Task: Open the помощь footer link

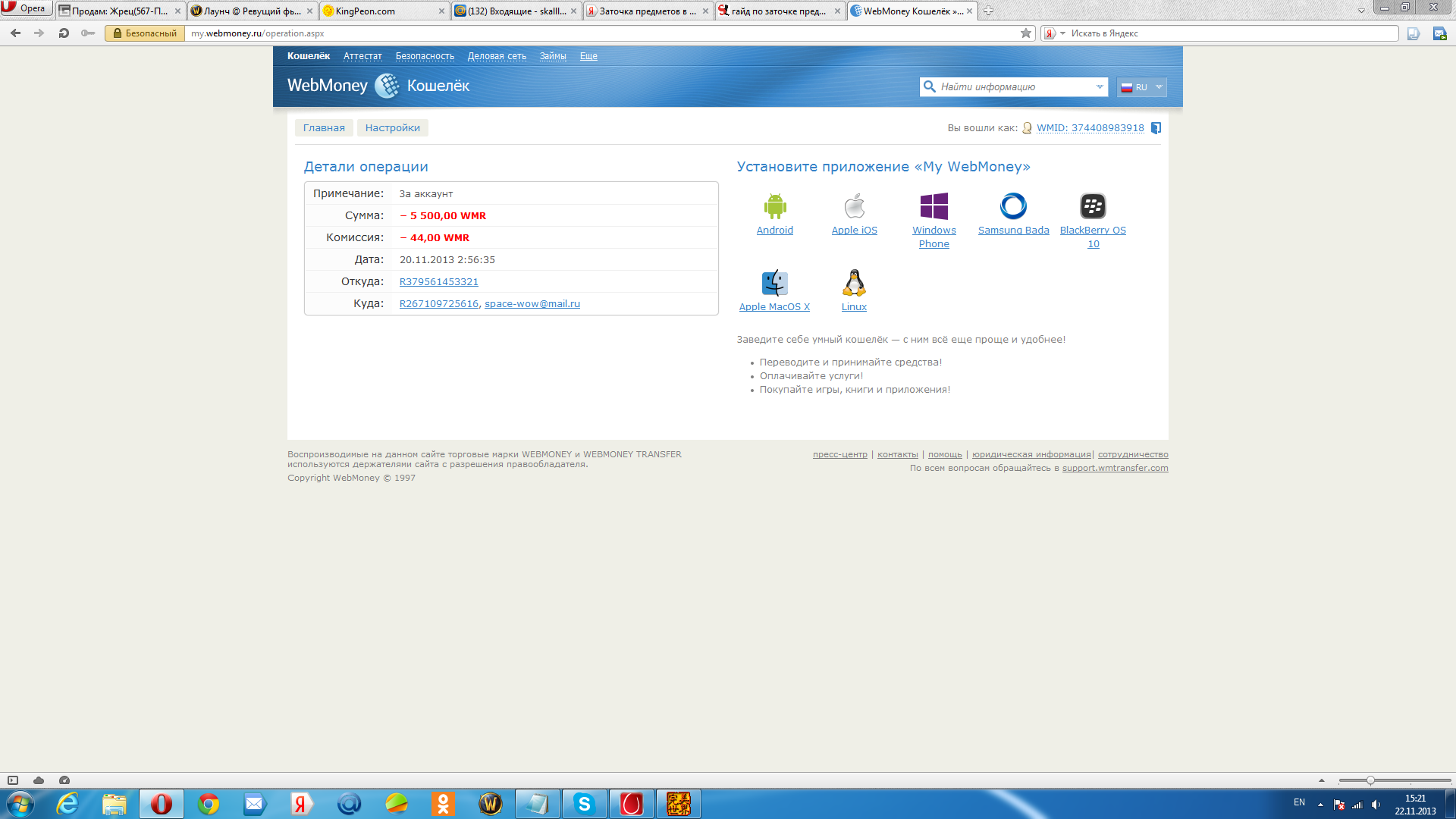Action: 945,455
